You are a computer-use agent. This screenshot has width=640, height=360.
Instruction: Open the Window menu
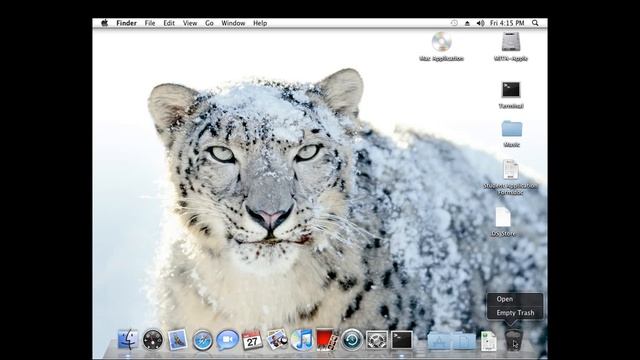click(233, 23)
